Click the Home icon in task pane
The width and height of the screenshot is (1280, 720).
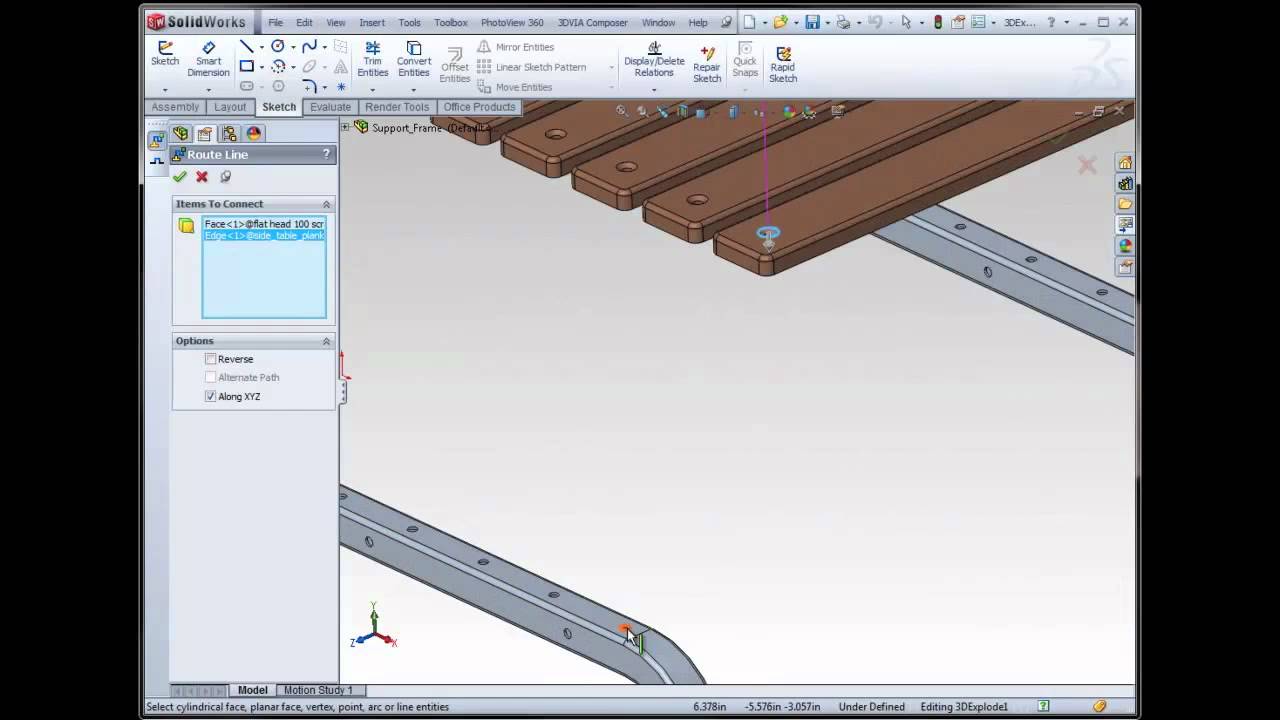click(1125, 163)
